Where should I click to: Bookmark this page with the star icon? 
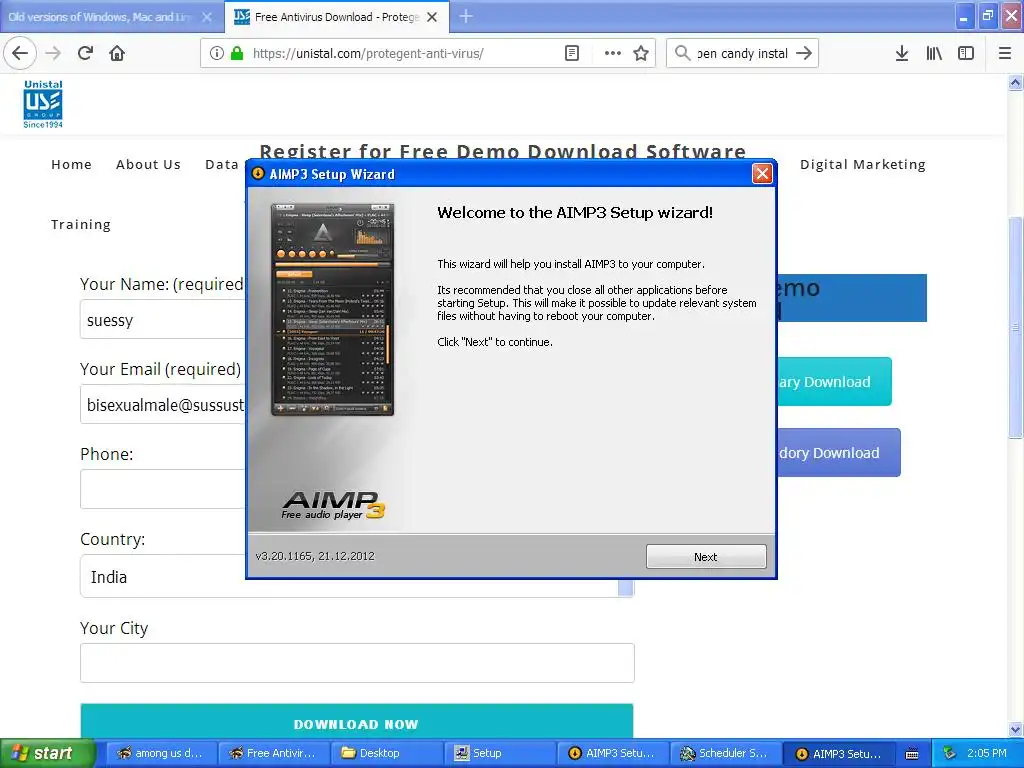click(641, 53)
